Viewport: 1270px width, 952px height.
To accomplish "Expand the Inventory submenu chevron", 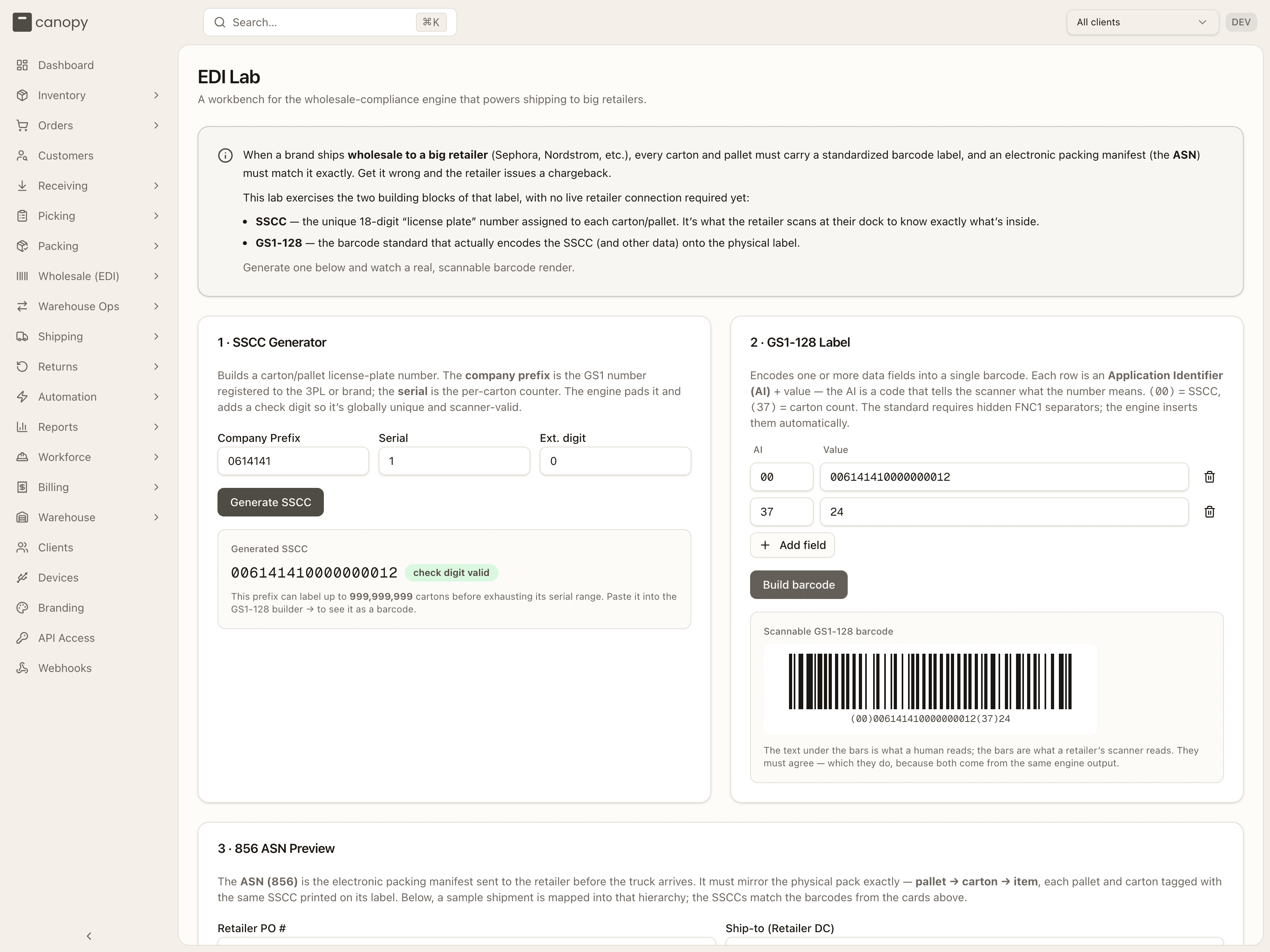I will 156,95.
